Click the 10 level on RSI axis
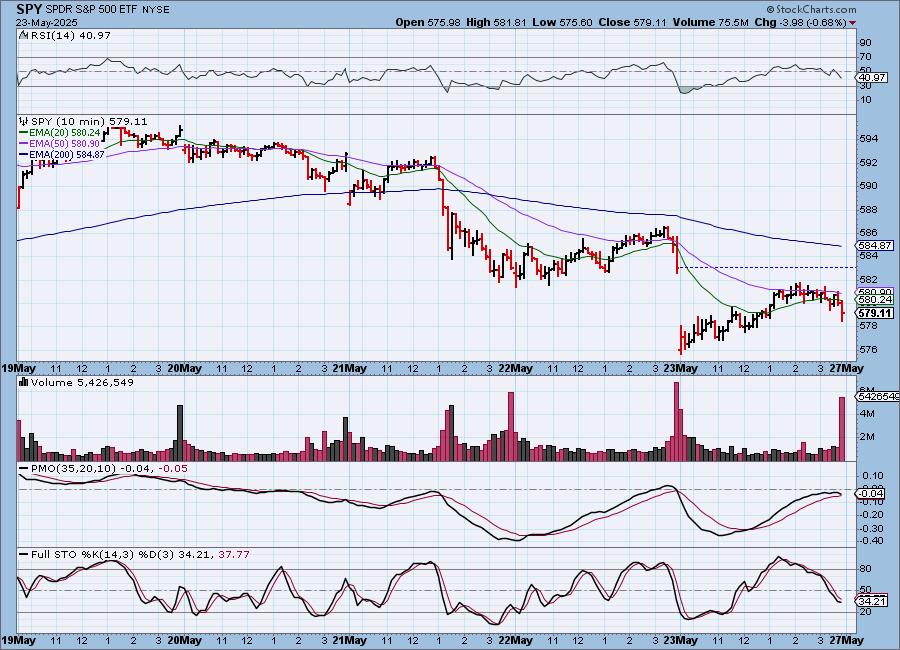The height and width of the screenshot is (650, 900). pyautogui.click(x=865, y=99)
